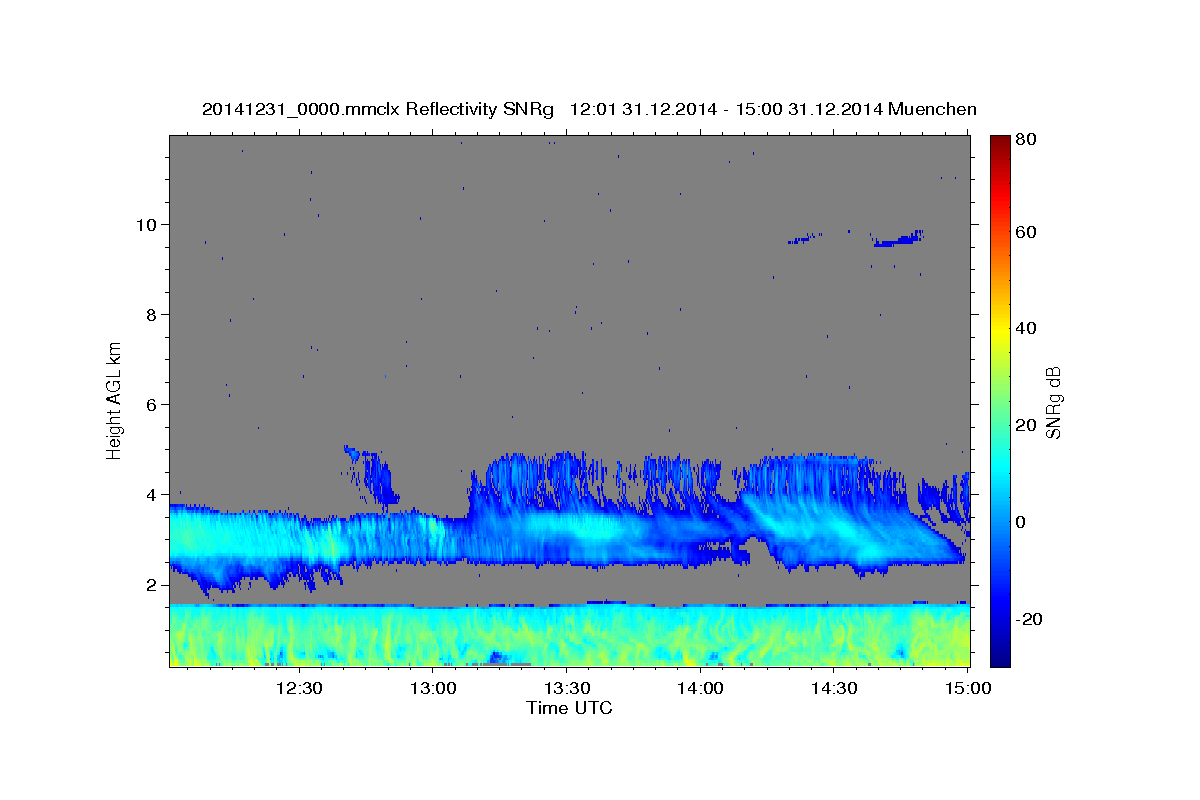Click the height tick label 6
Screen dimensions: 1200x800
(x=153, y=405)
